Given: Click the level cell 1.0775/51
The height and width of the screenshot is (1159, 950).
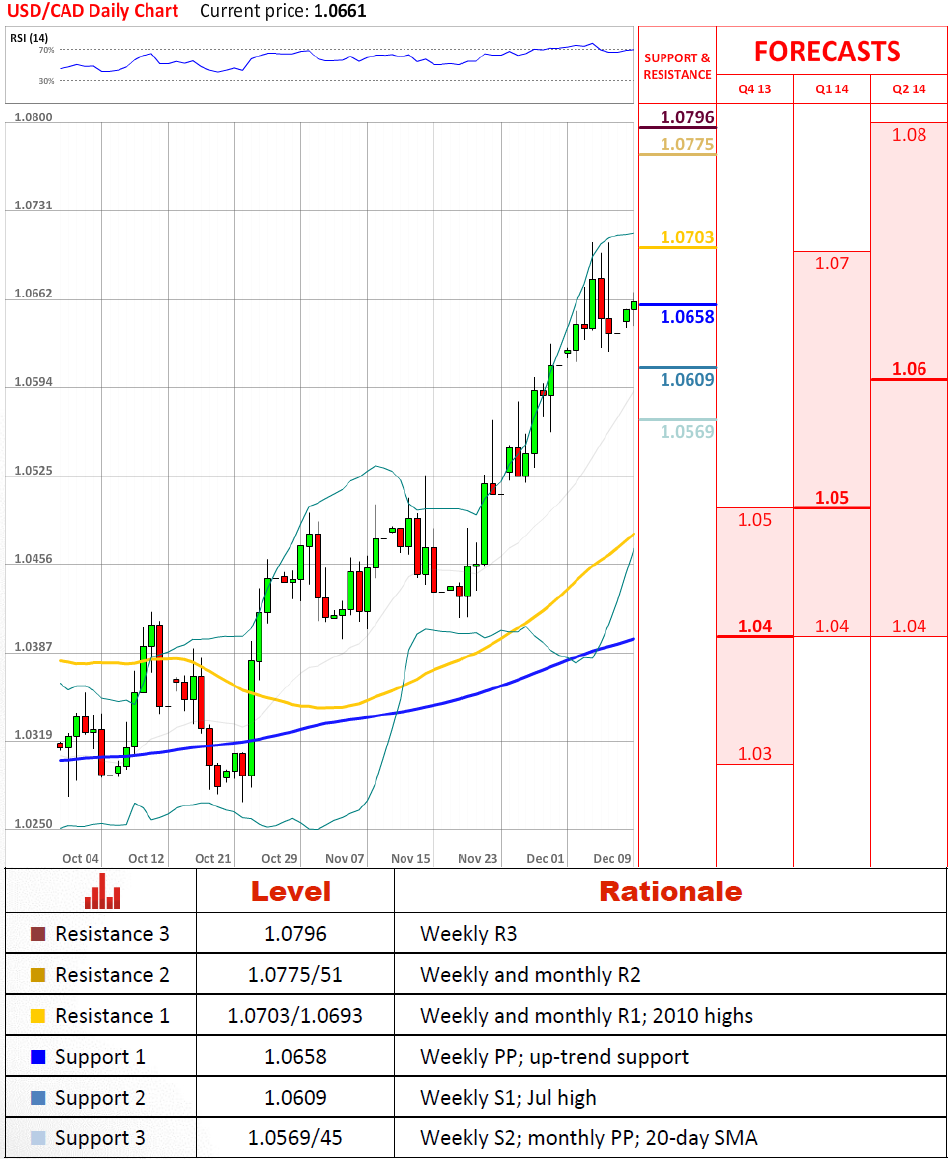Looking at the screenshot, I should tap(295, 975).
